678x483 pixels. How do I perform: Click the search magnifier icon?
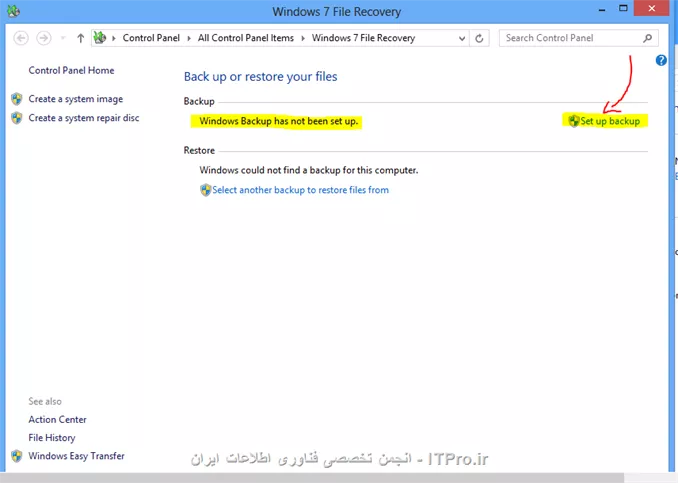pos(647,38)
